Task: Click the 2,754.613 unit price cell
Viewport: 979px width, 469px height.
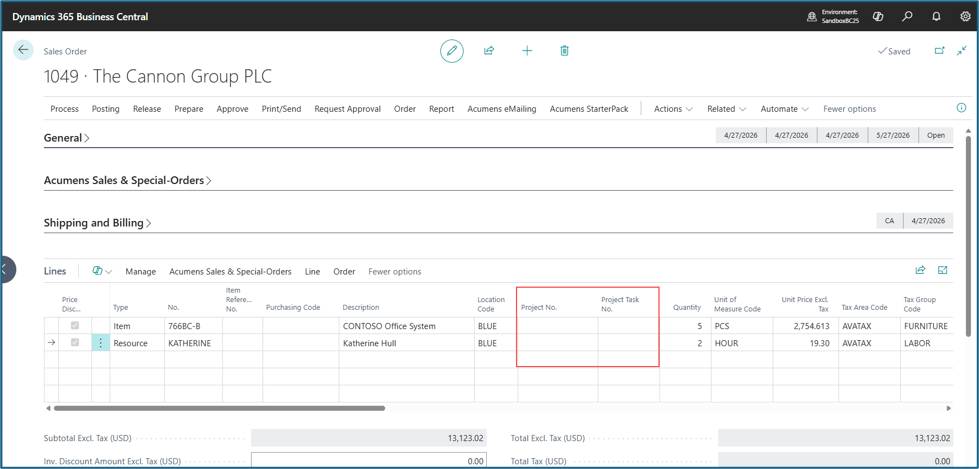Action: tap(804, 326)
